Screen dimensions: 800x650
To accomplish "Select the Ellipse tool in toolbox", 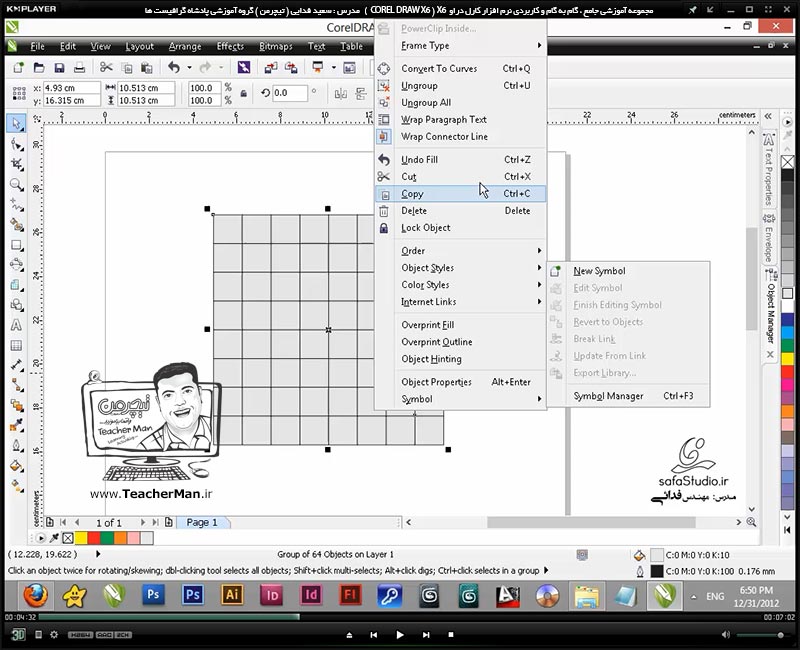I will pyautogui.click(x=17, y=265).
